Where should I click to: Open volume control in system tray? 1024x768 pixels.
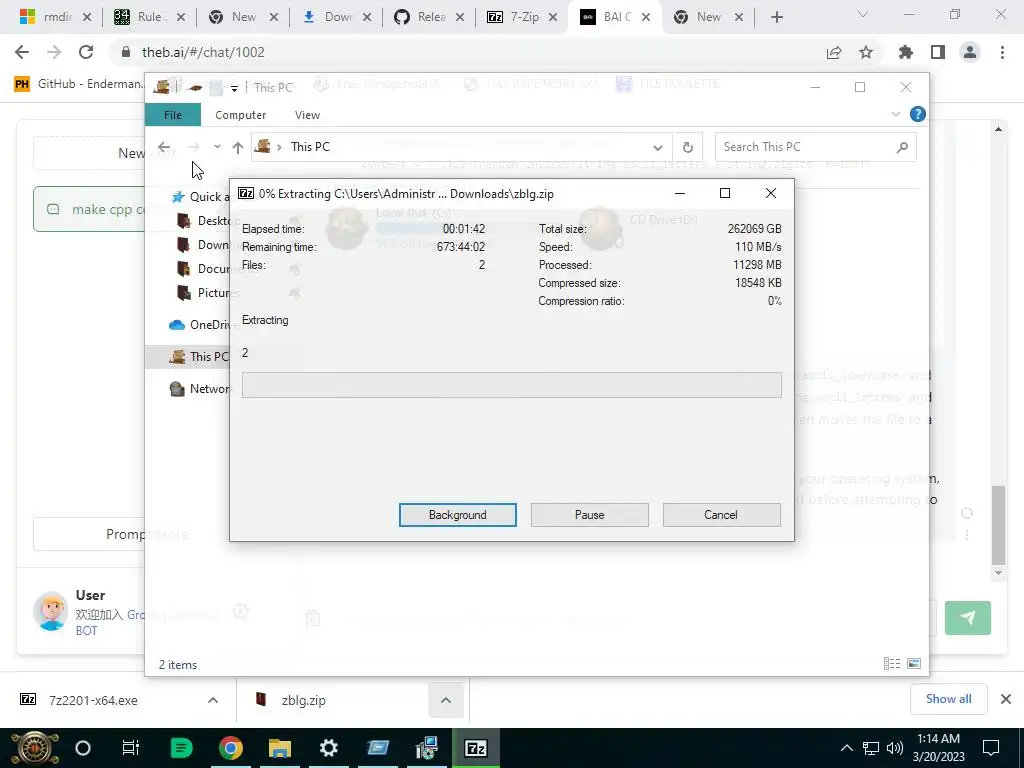pyautogui.click(x=895, y=748)
